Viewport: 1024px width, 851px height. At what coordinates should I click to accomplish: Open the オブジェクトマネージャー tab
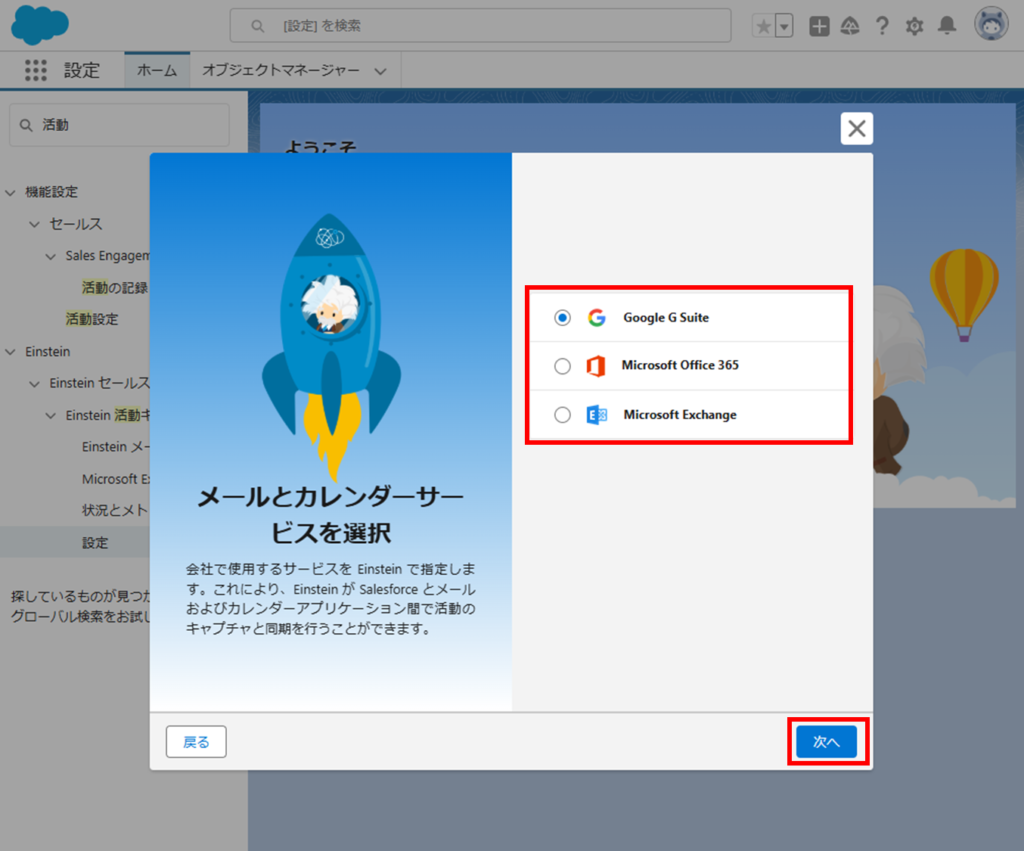[x=281, y=70]
